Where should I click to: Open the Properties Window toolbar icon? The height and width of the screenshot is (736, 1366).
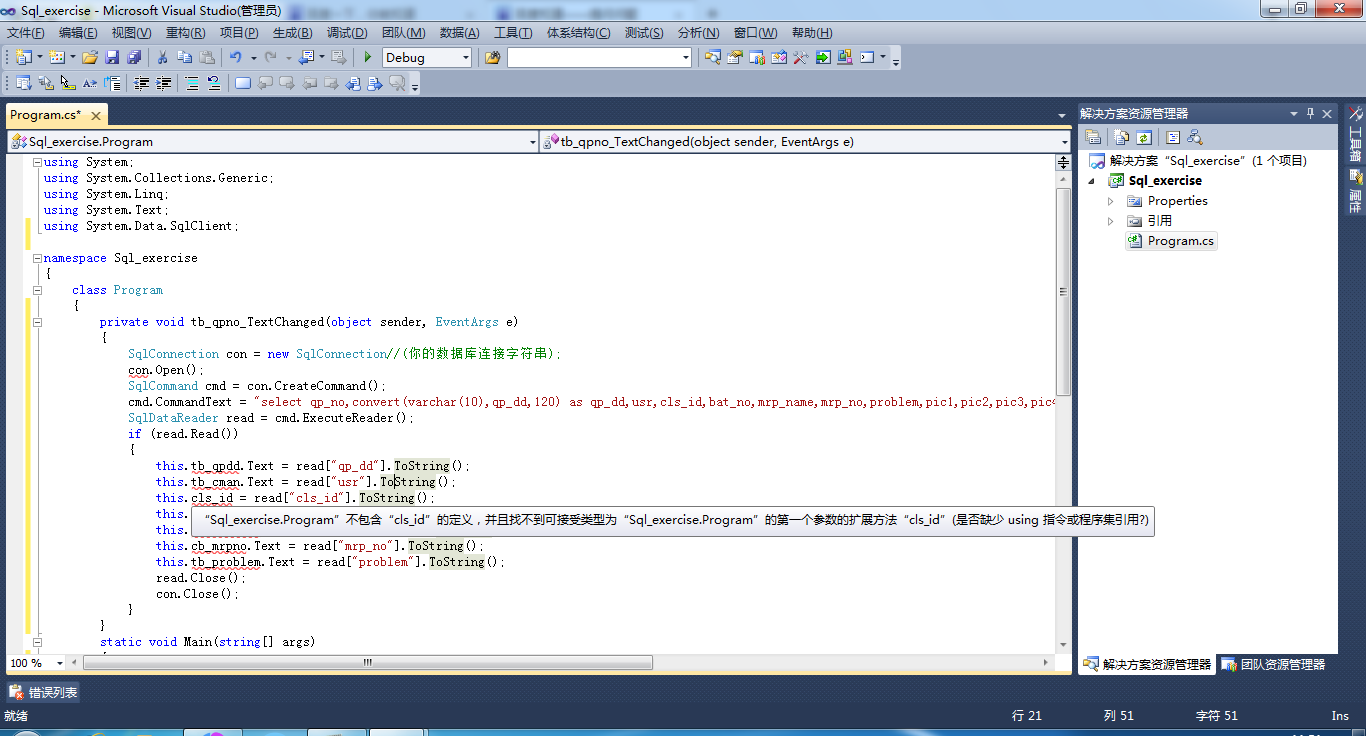click(735, 57)
